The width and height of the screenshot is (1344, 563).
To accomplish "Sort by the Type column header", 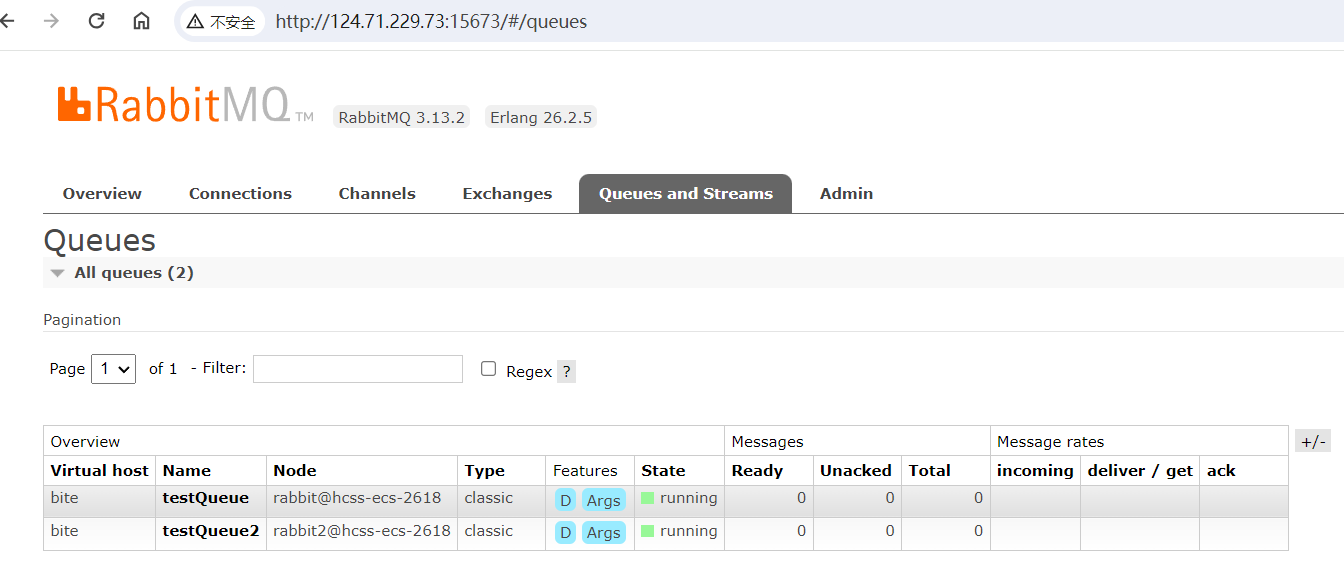I will coord(485,471).
